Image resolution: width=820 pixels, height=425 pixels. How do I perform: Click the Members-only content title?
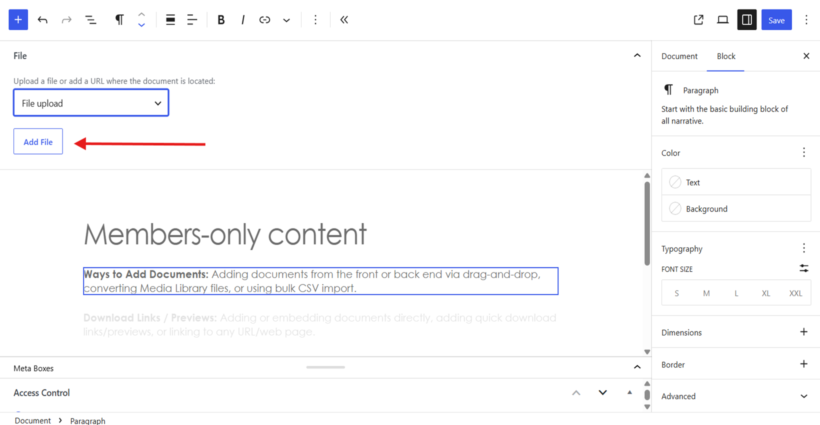pyautogui.click(x=225, y=234)
